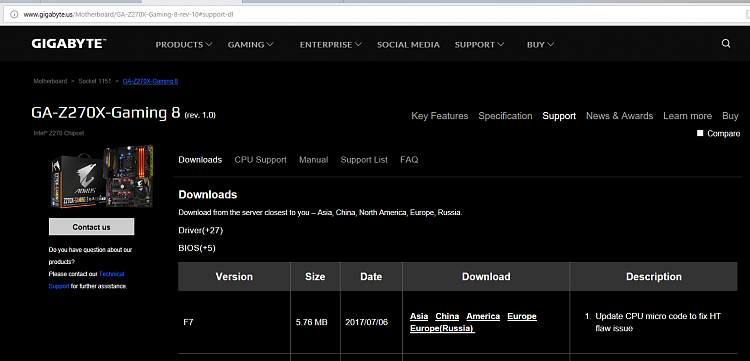Select the Downloads sub-tab
This screenshot has width=750, height=361.
tap(200, 160)
